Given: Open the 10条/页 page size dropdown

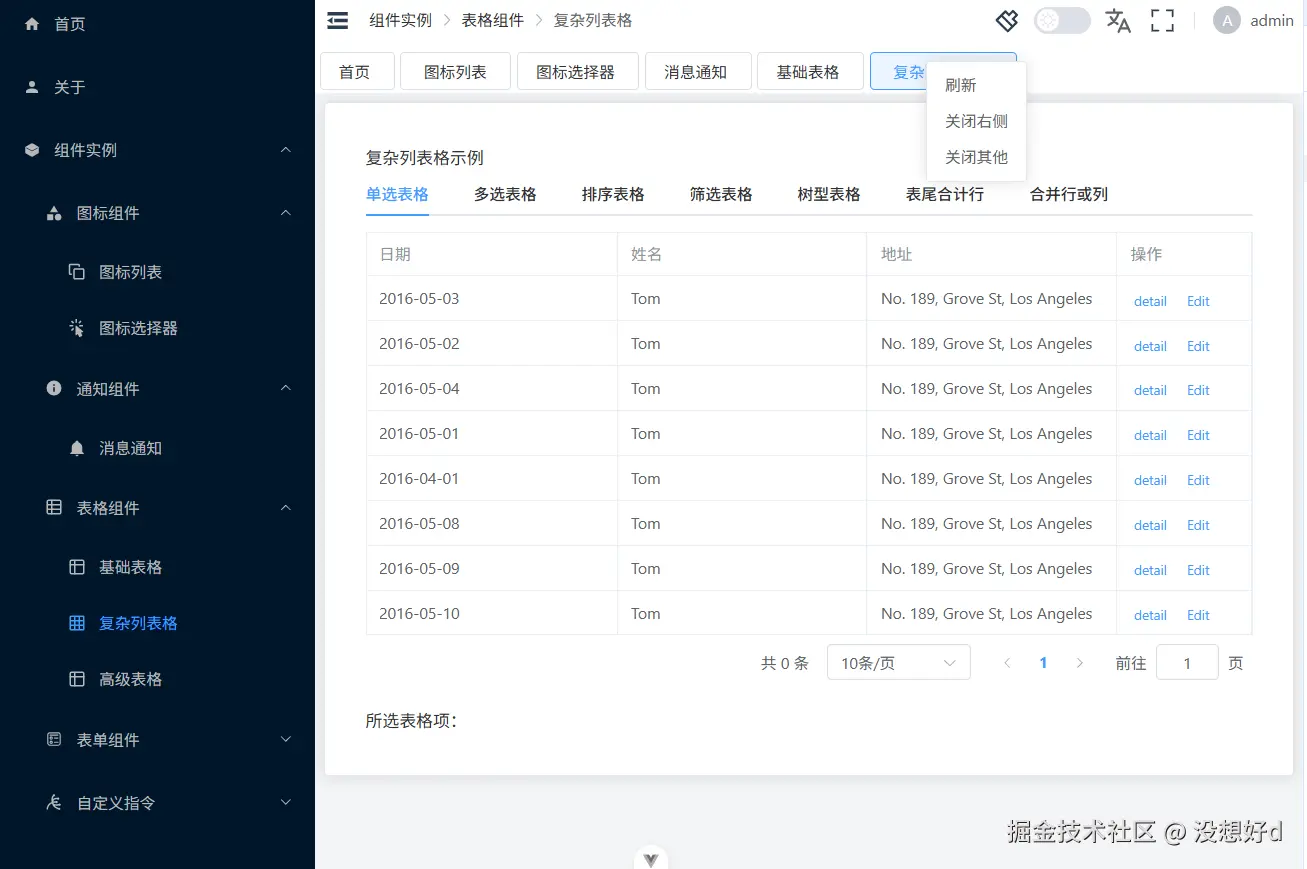Looking at the screenshot, I should click(899, 663).
